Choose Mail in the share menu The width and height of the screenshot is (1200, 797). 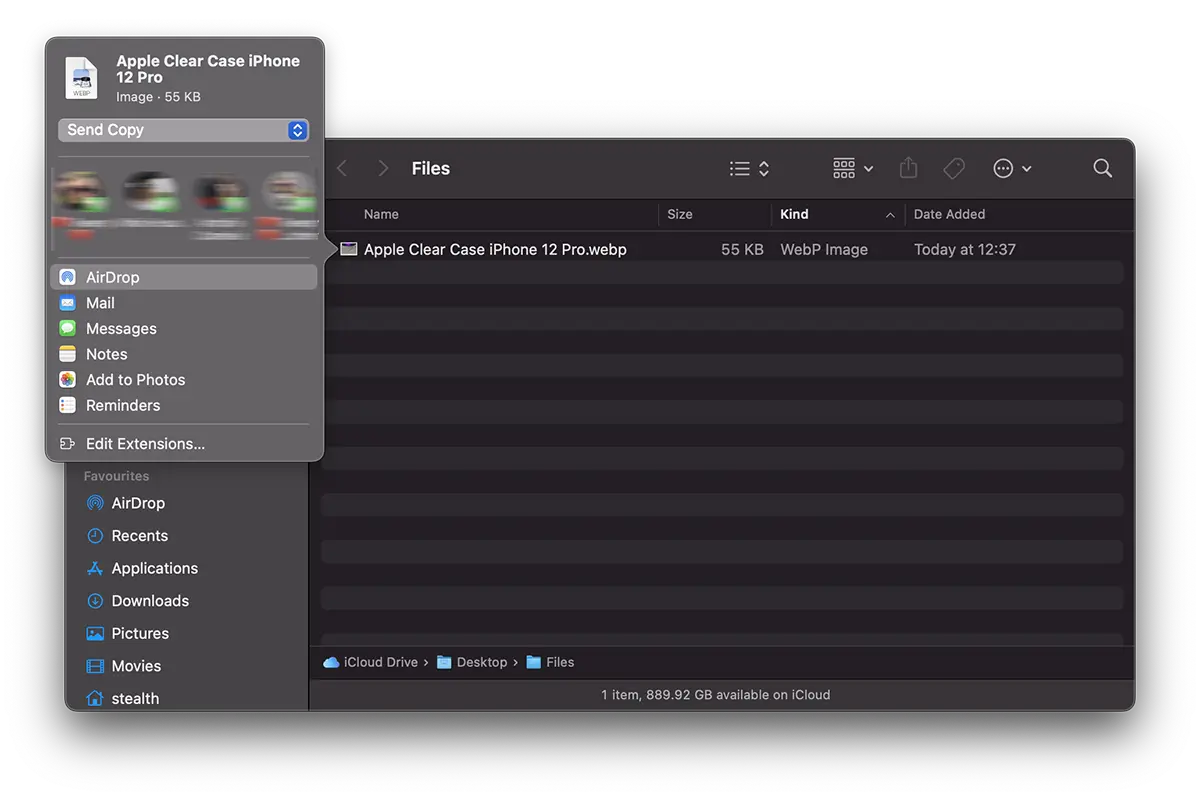[x=184, y=303]
